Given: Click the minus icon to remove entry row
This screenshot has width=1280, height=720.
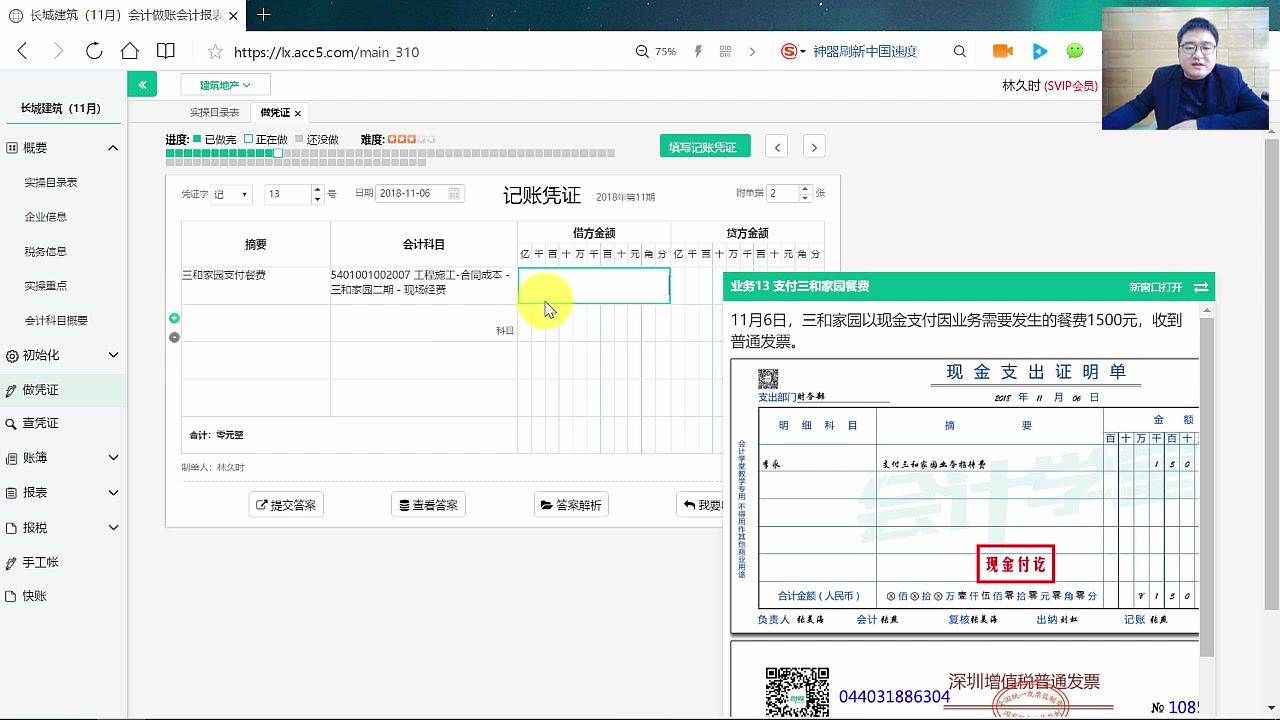Looking at the screenshot, I should click(175, 337).
